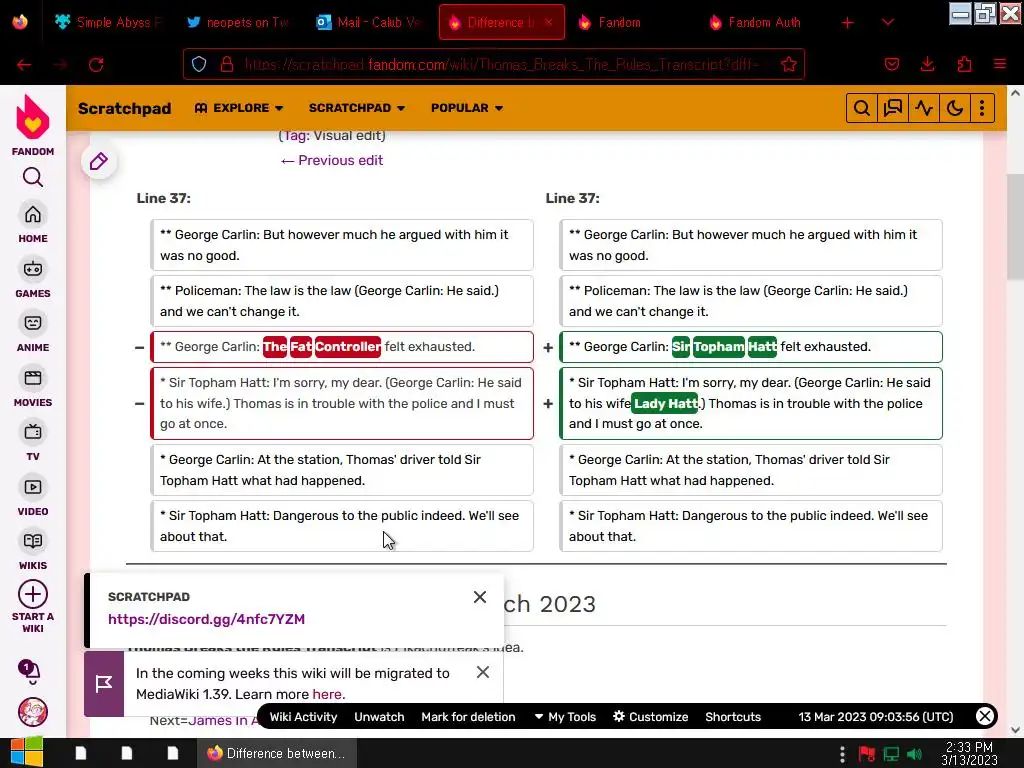Open the more options vertical dots
The width and height of the screenshot is (1024, 768).
982,108
